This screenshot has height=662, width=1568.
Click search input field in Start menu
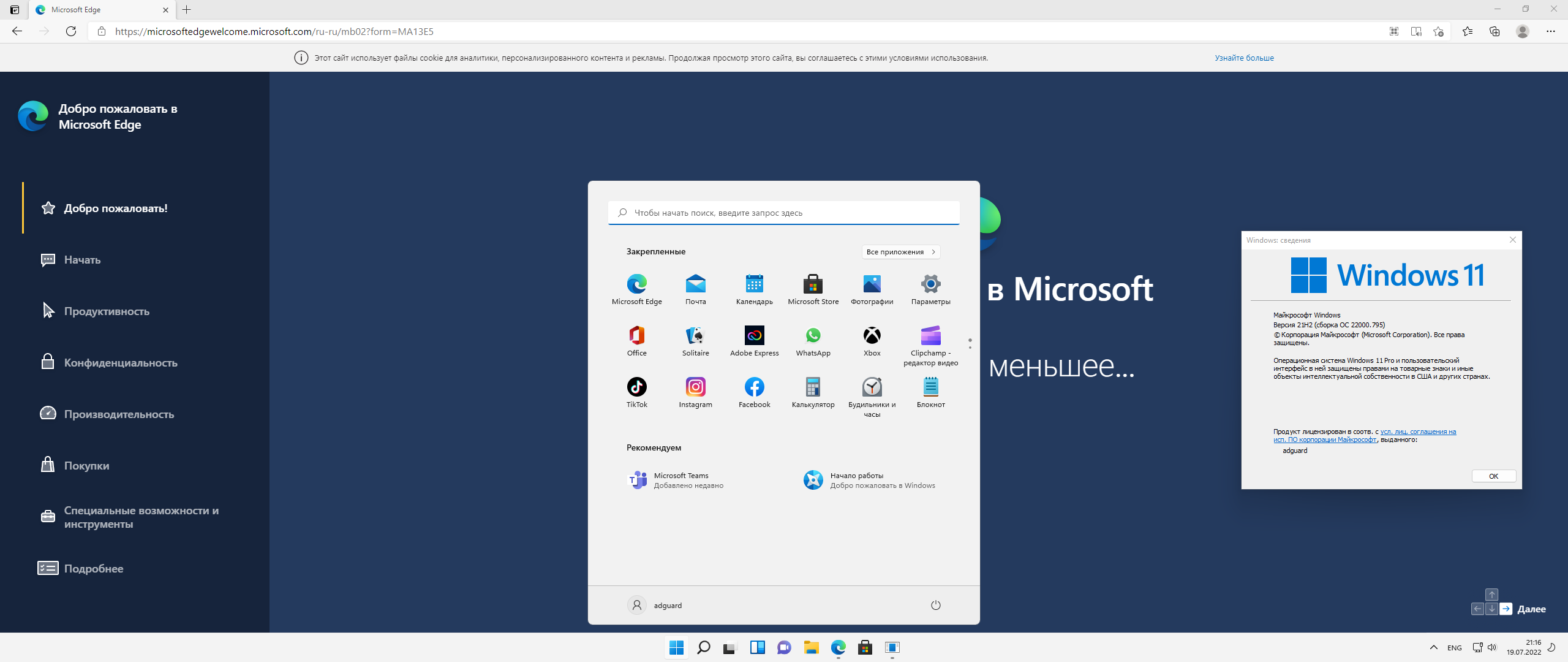pyautogui.click(x=783, y=212)
